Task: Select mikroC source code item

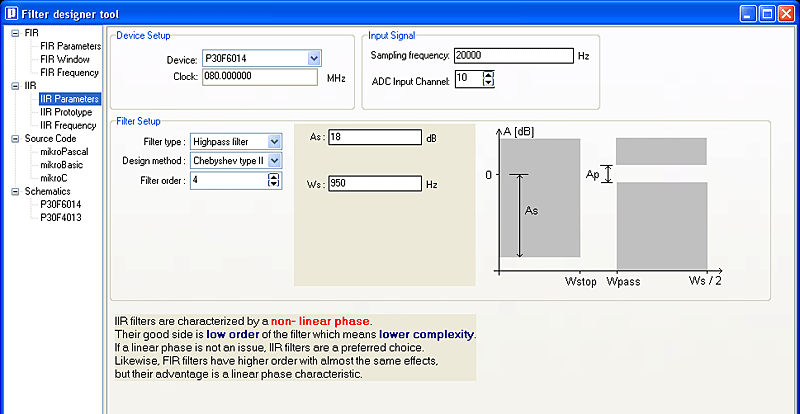Action: click(54, 178)
